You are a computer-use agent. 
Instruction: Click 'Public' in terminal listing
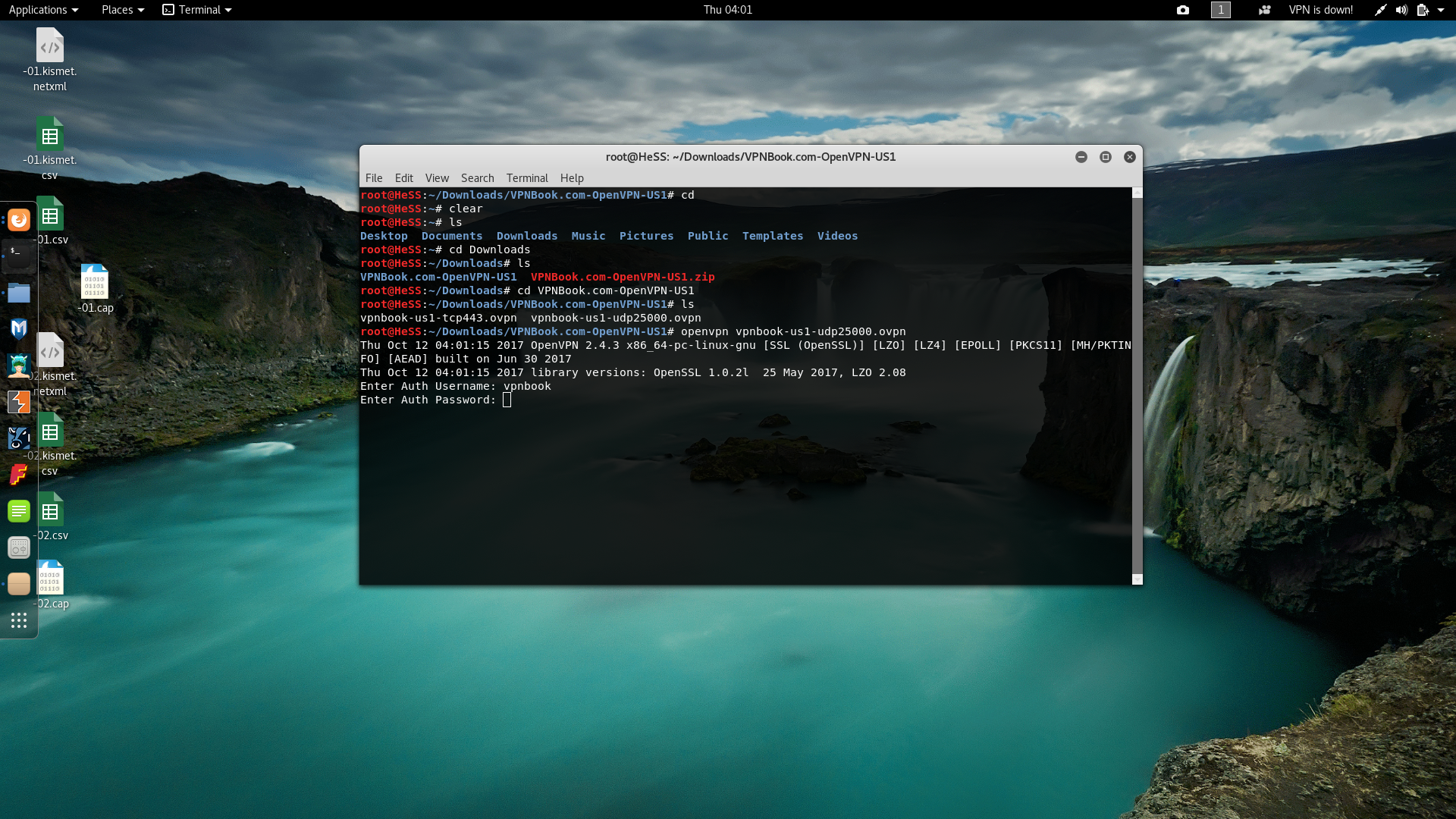(x=708, y=236)
